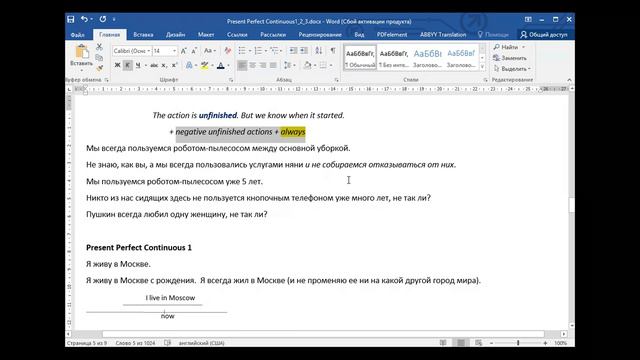640x360 pixels.
Task: Click the английский (США) language indicator
Action: (201, 343)
